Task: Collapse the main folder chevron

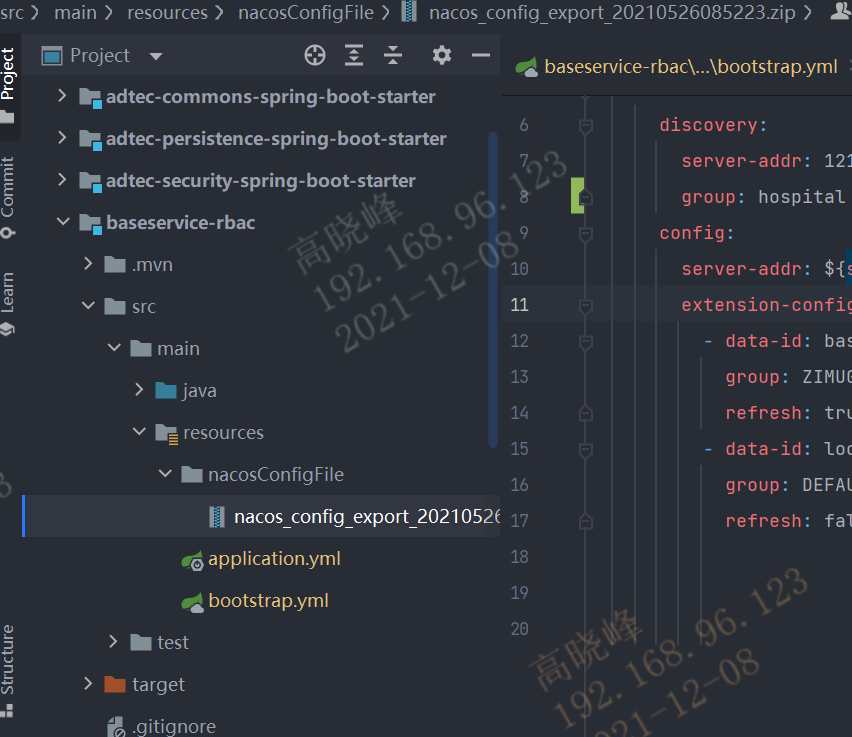Action: (x=114, y=348)
